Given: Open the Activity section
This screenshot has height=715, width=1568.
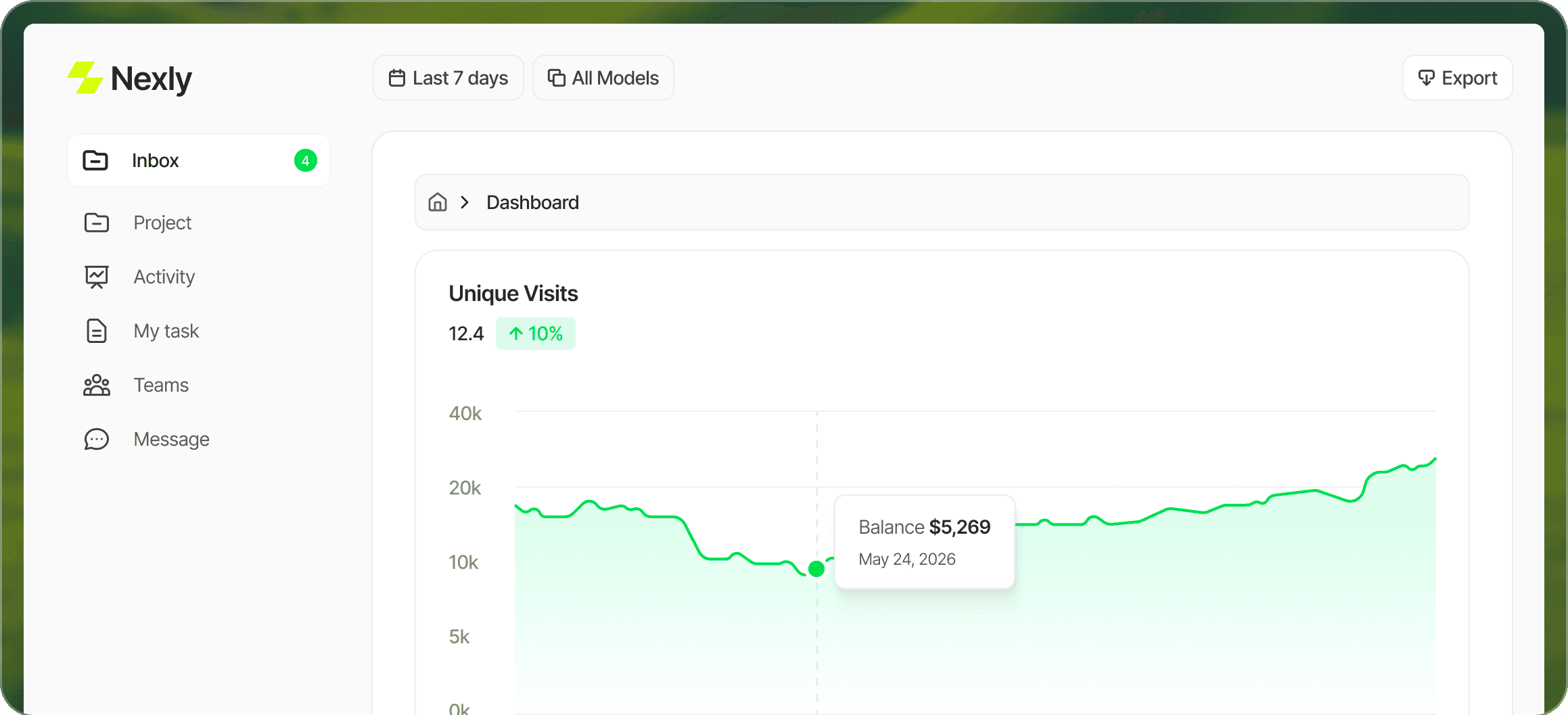Looking at the screenshot, I should (164, 277).
